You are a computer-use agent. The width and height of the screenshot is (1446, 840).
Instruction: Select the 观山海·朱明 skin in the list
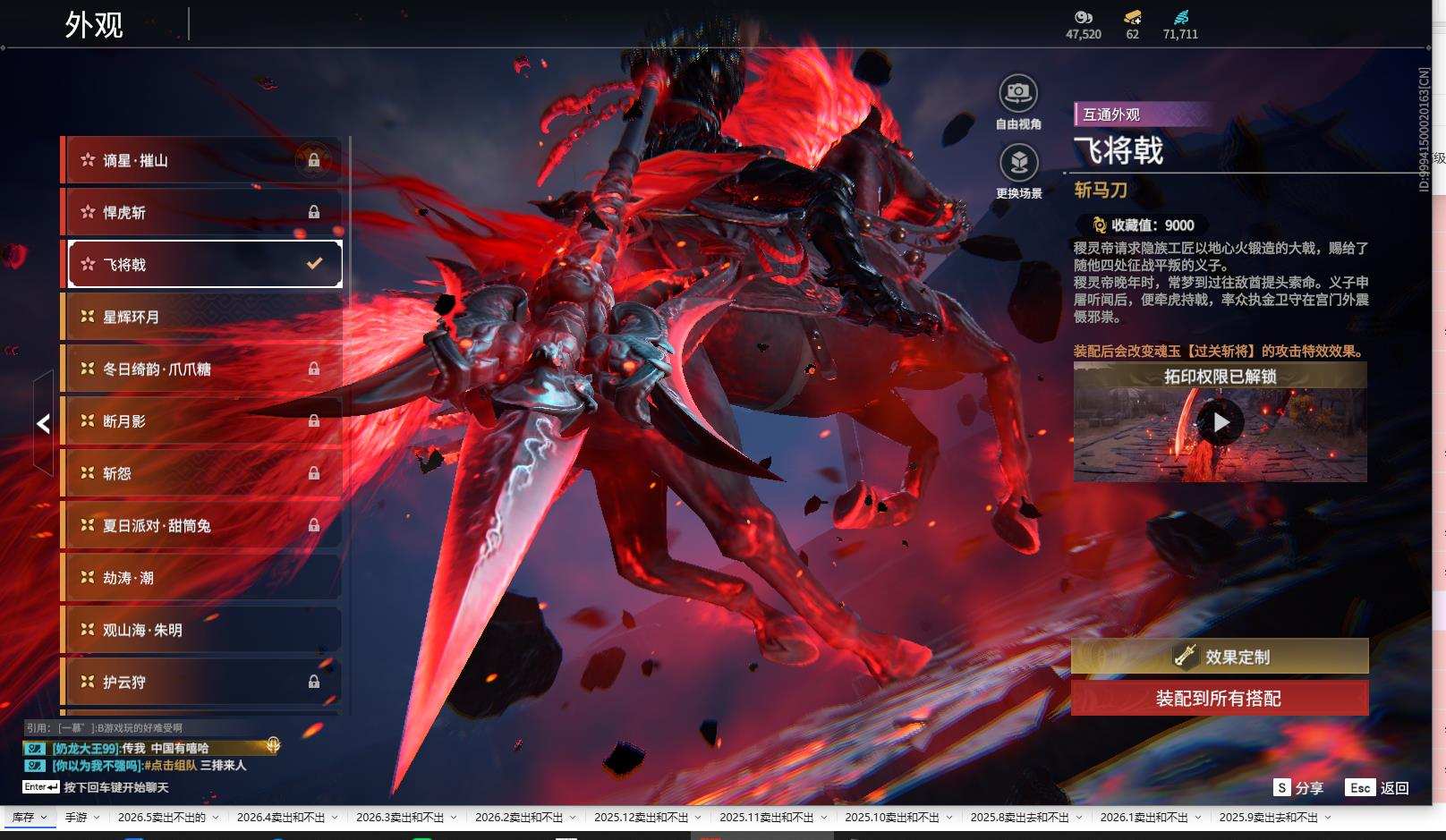(x=201, y=630)
